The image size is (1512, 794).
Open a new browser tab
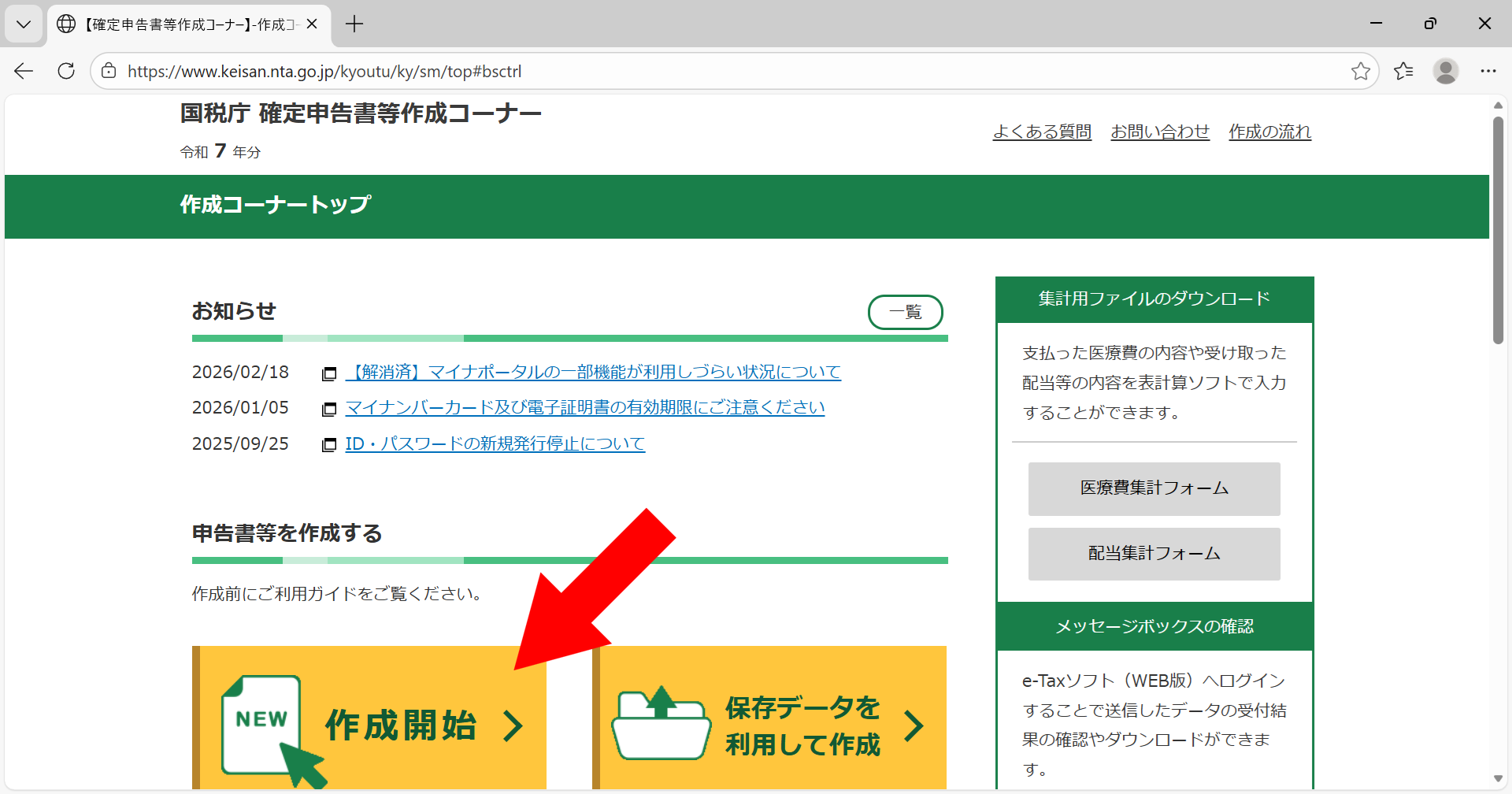(354, 24)
